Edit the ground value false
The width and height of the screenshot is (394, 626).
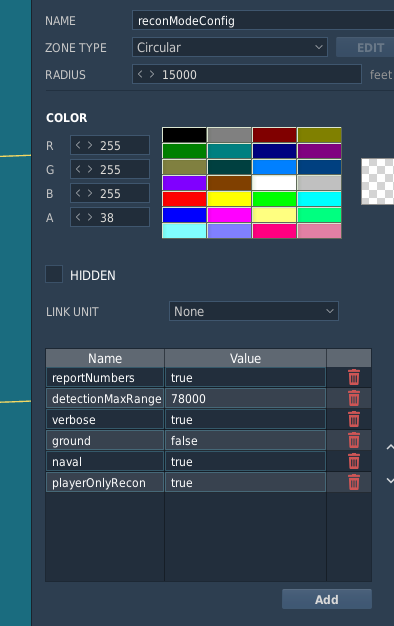point(246,440)
